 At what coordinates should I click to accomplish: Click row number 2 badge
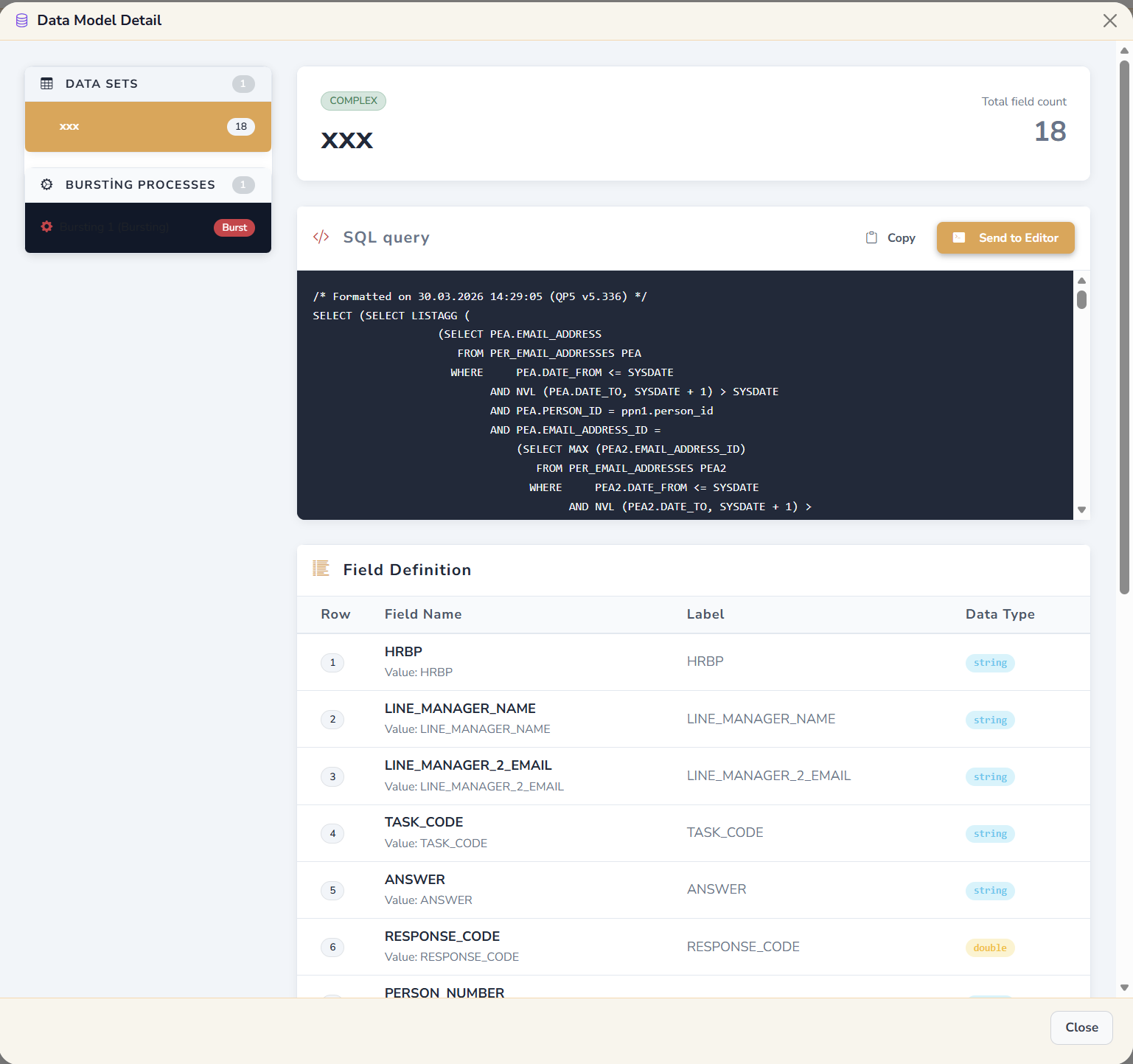332,720
